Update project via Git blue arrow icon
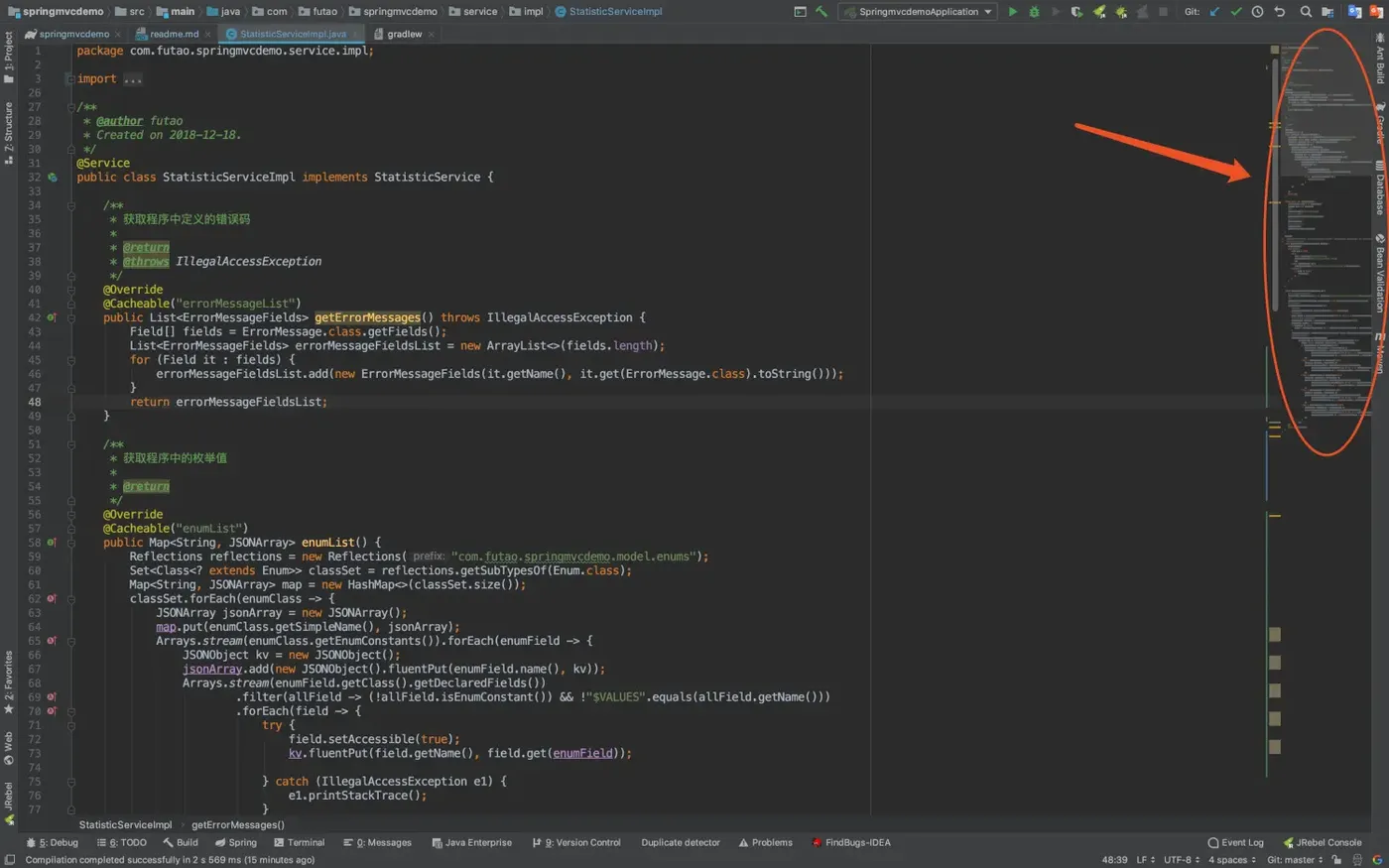 click(x=1214, y=12)
